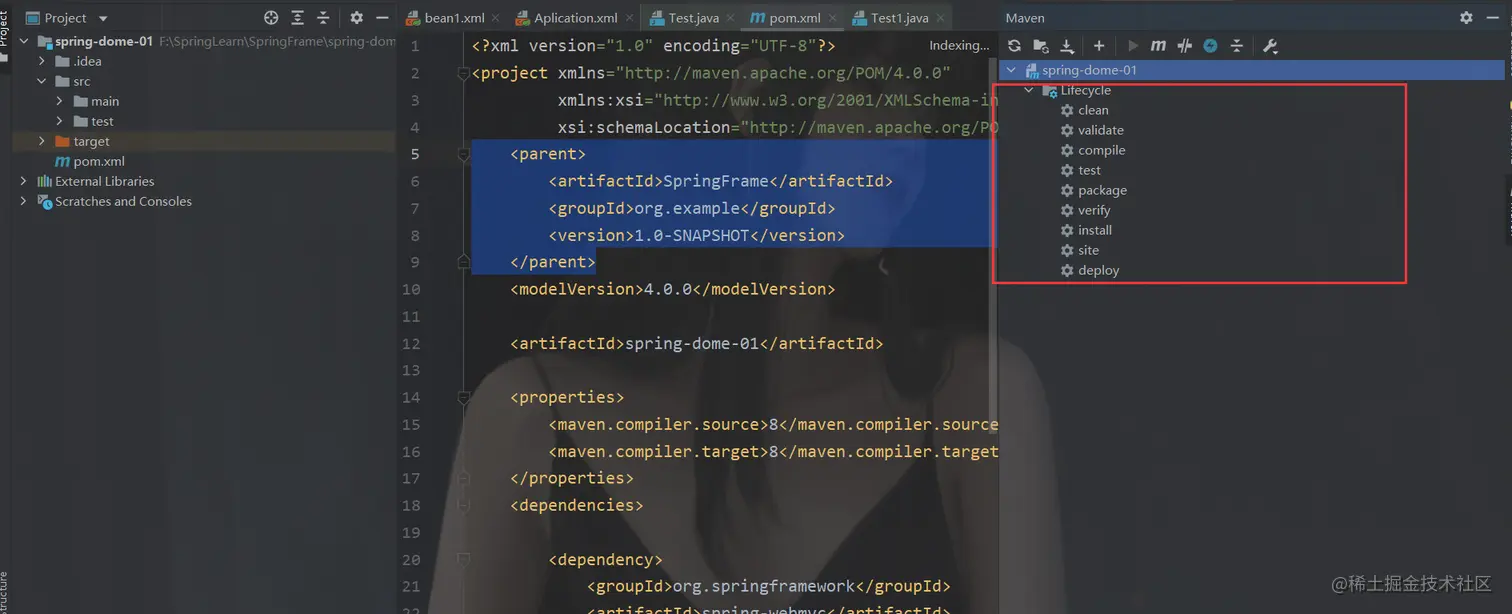Open the Structure side tool tab
The image size is (1512, 614).
click(5, 592)
